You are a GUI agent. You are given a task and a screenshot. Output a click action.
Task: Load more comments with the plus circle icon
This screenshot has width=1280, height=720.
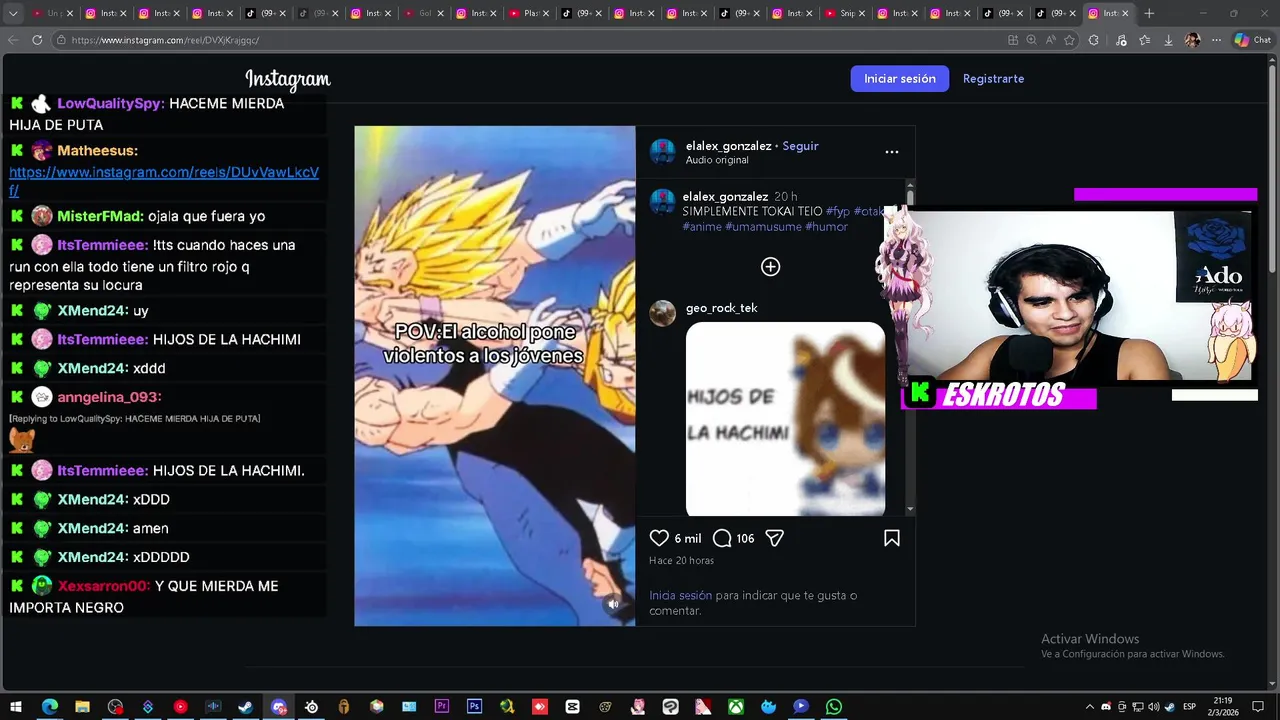[x=770, y=266]
